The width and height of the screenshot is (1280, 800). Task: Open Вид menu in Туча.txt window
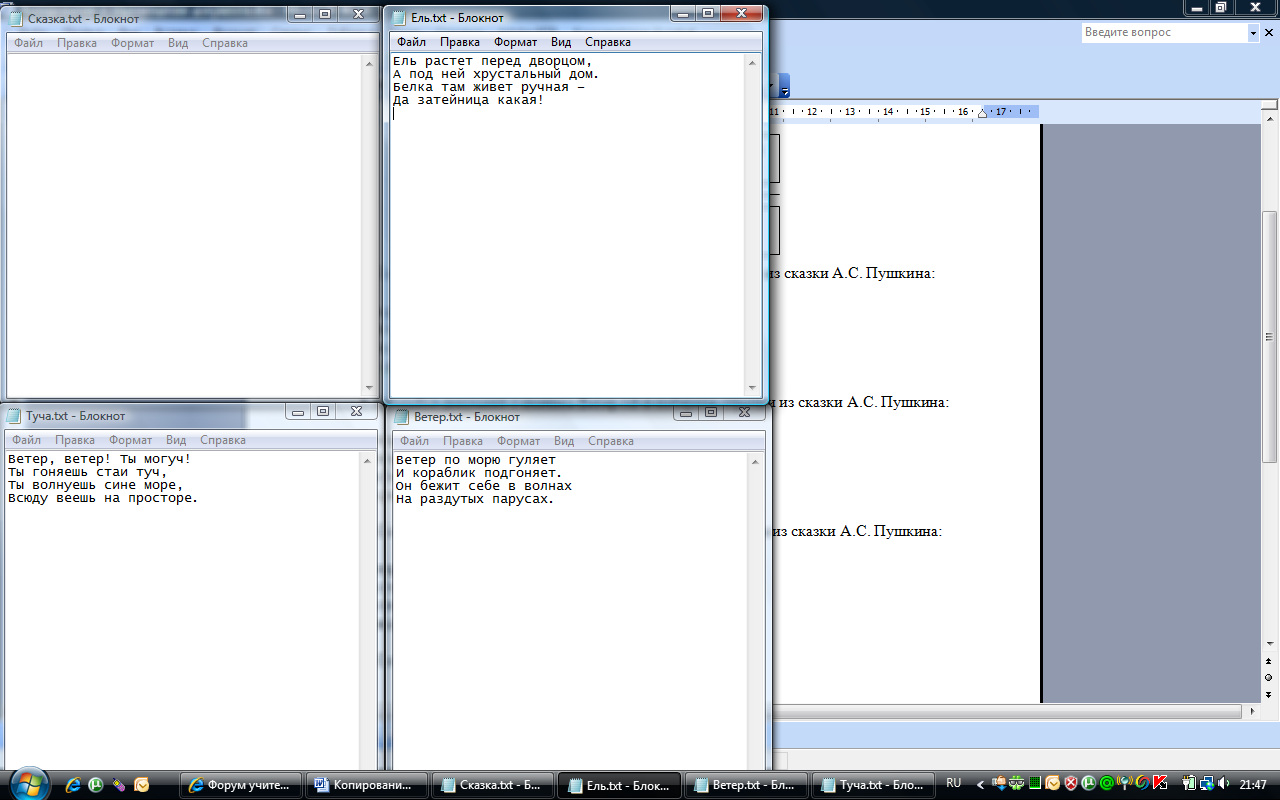pyautogui.click(x=176, y=440)
